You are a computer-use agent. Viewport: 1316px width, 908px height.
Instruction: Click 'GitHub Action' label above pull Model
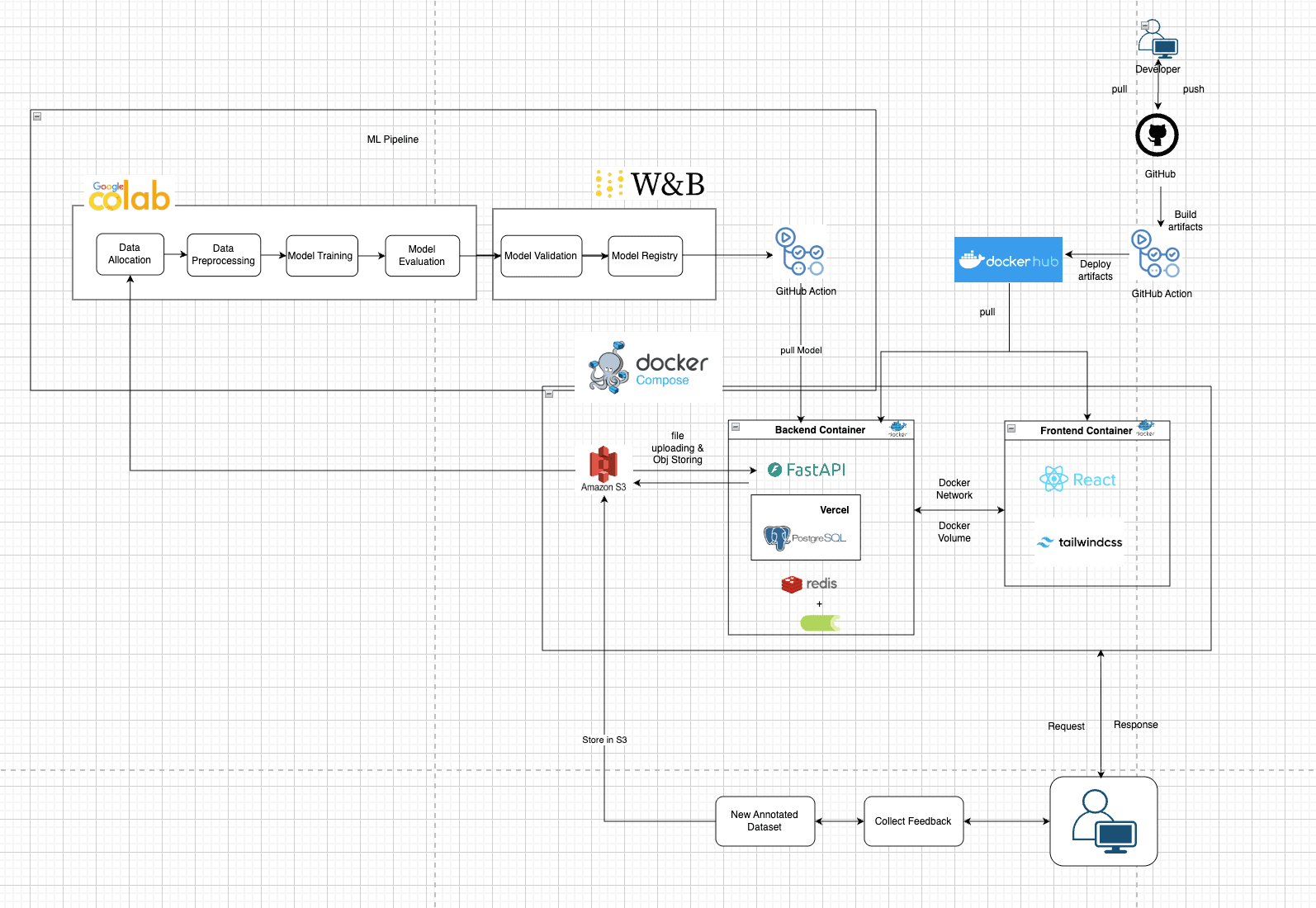tap(806, 291)
